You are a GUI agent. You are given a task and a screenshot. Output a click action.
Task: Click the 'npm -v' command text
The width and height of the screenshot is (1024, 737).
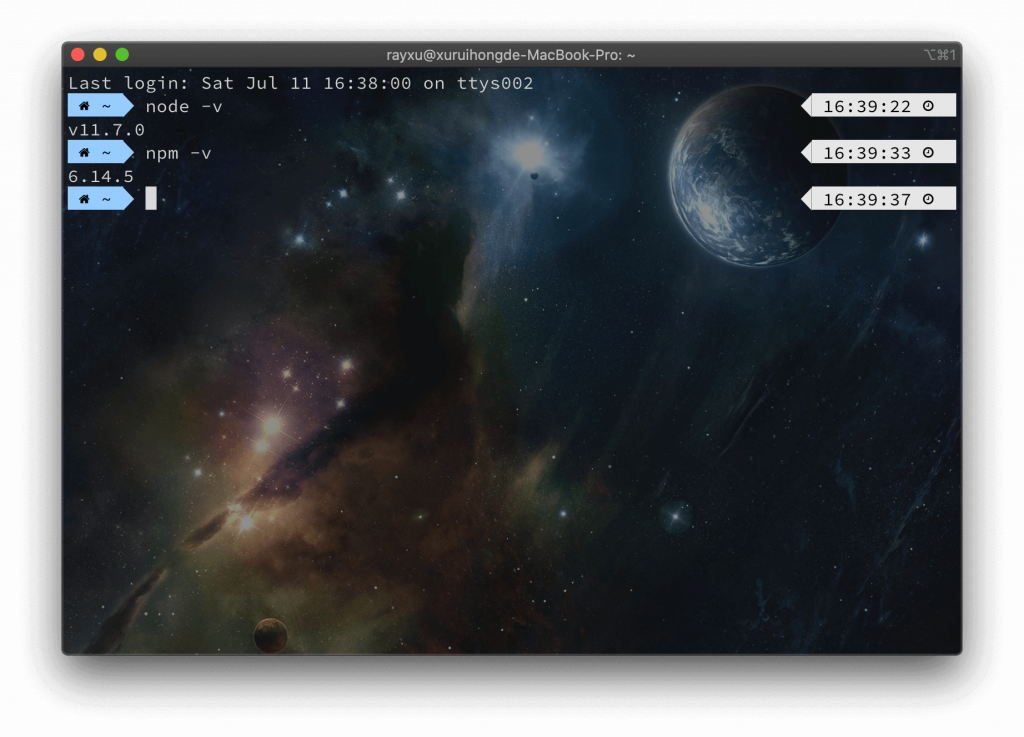tap(178, 153)
